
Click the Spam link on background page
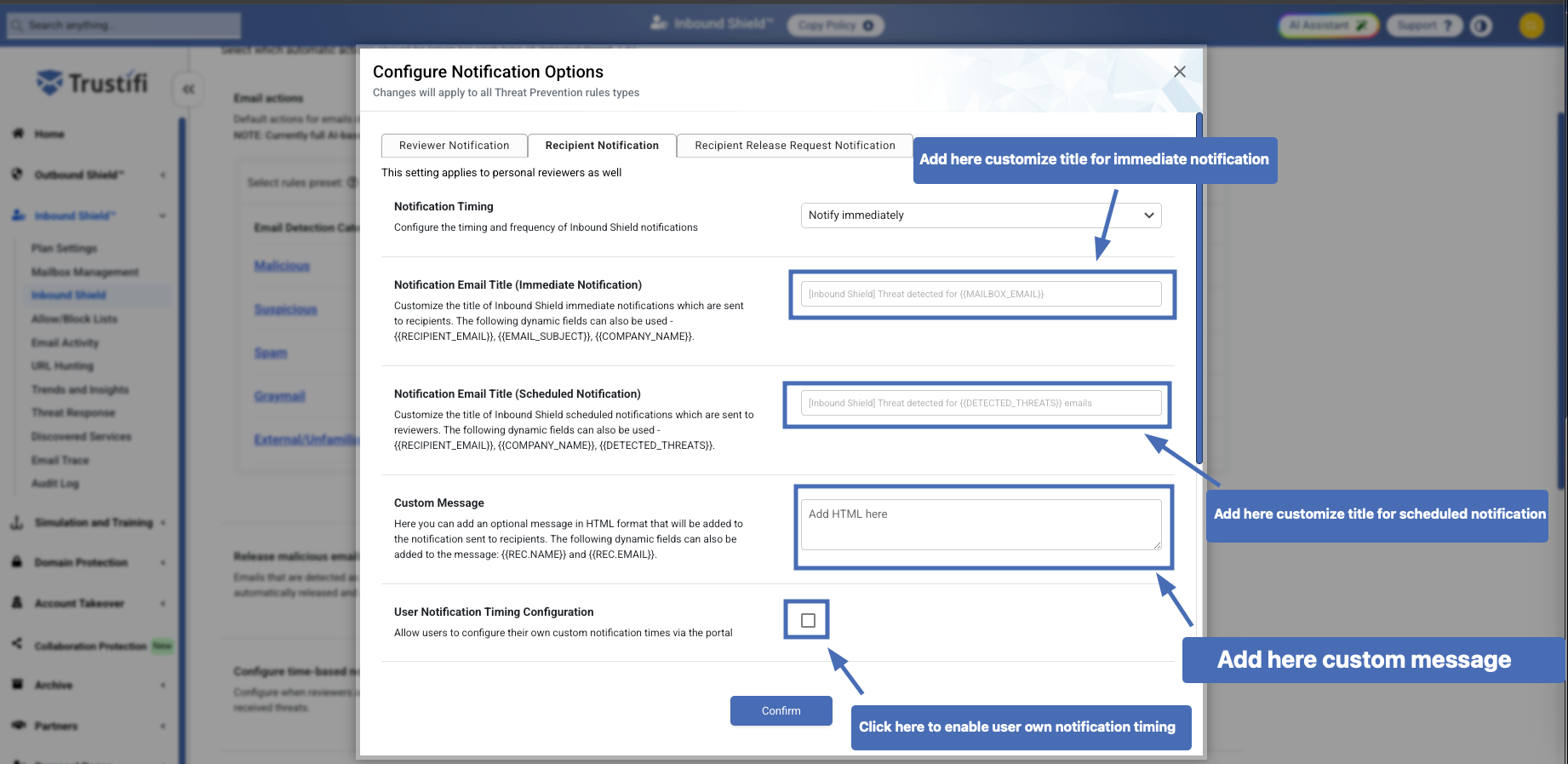coord(271,353)
